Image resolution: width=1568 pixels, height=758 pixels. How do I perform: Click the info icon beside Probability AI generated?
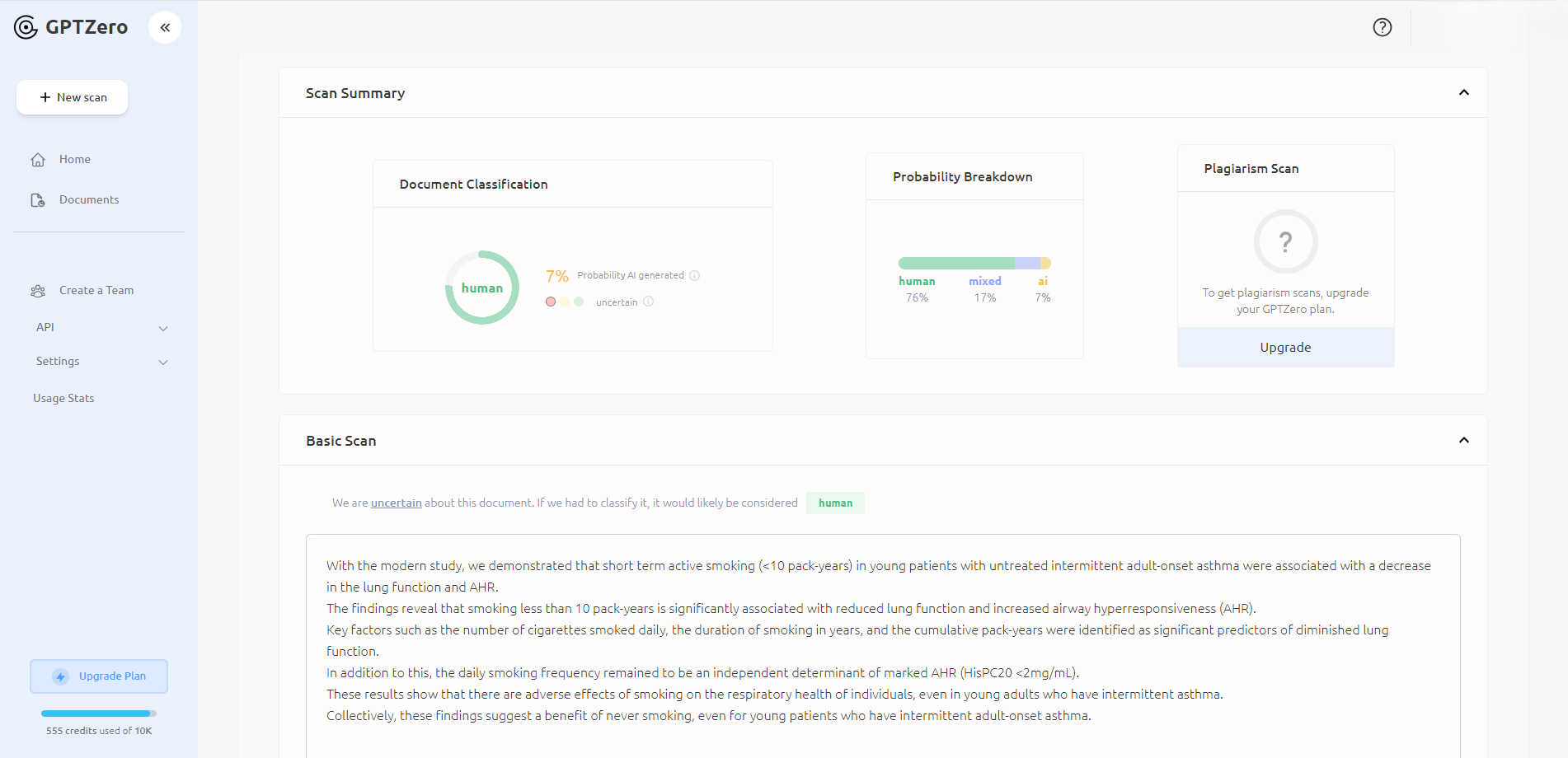point(695,275)
